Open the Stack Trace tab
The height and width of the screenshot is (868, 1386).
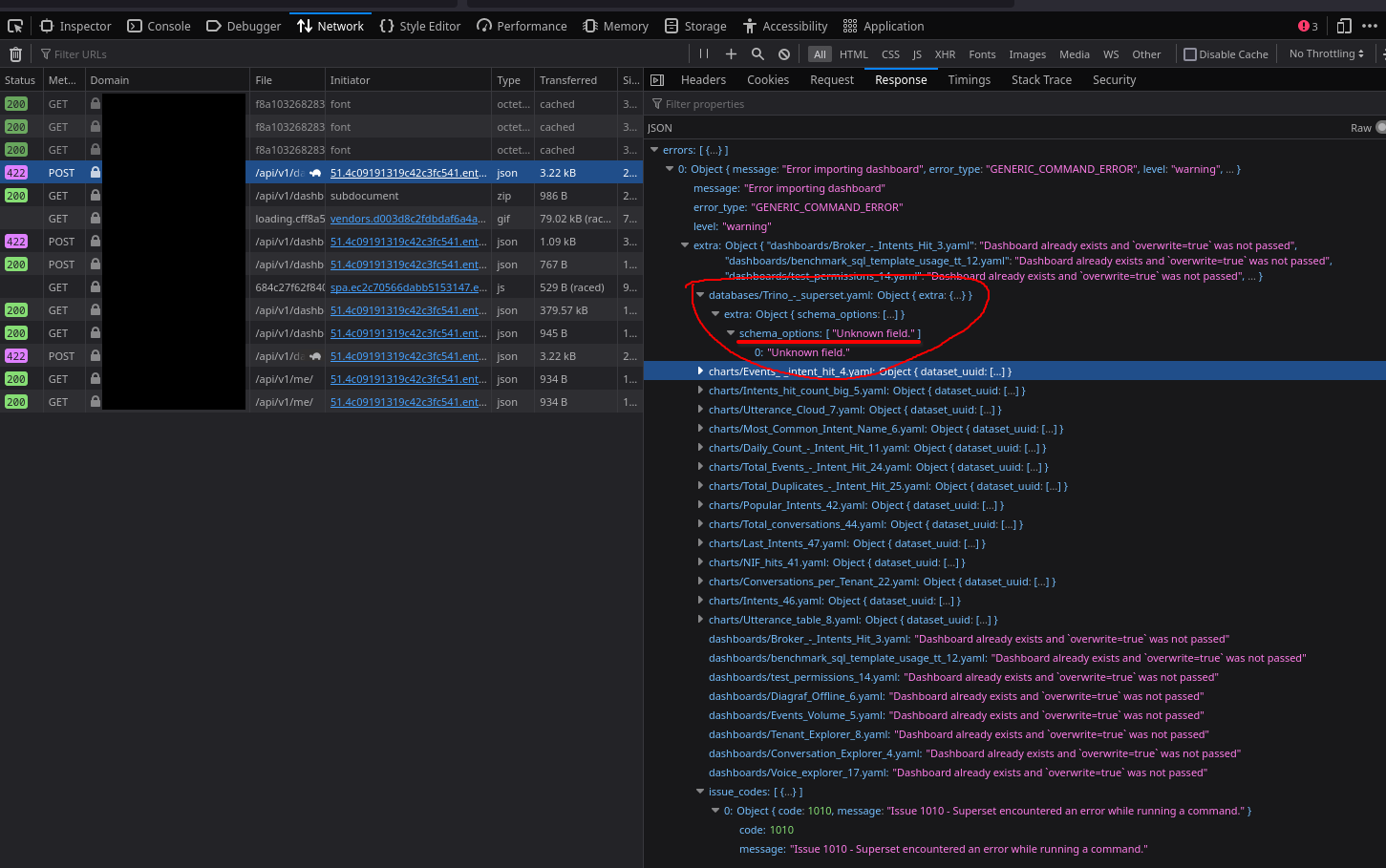click(x=1041, y=80)
